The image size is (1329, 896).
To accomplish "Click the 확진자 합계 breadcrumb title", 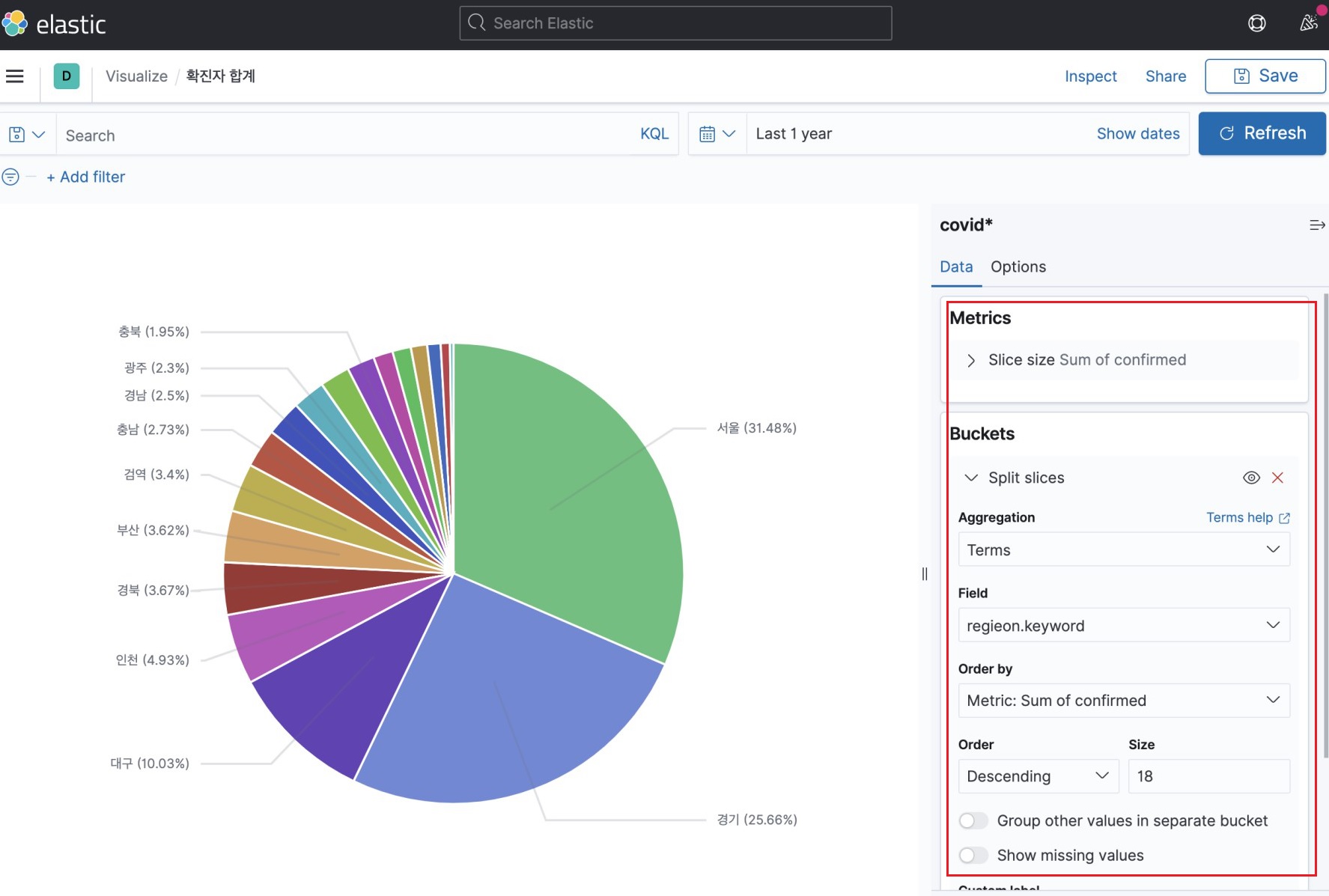I will coord(221,76).
